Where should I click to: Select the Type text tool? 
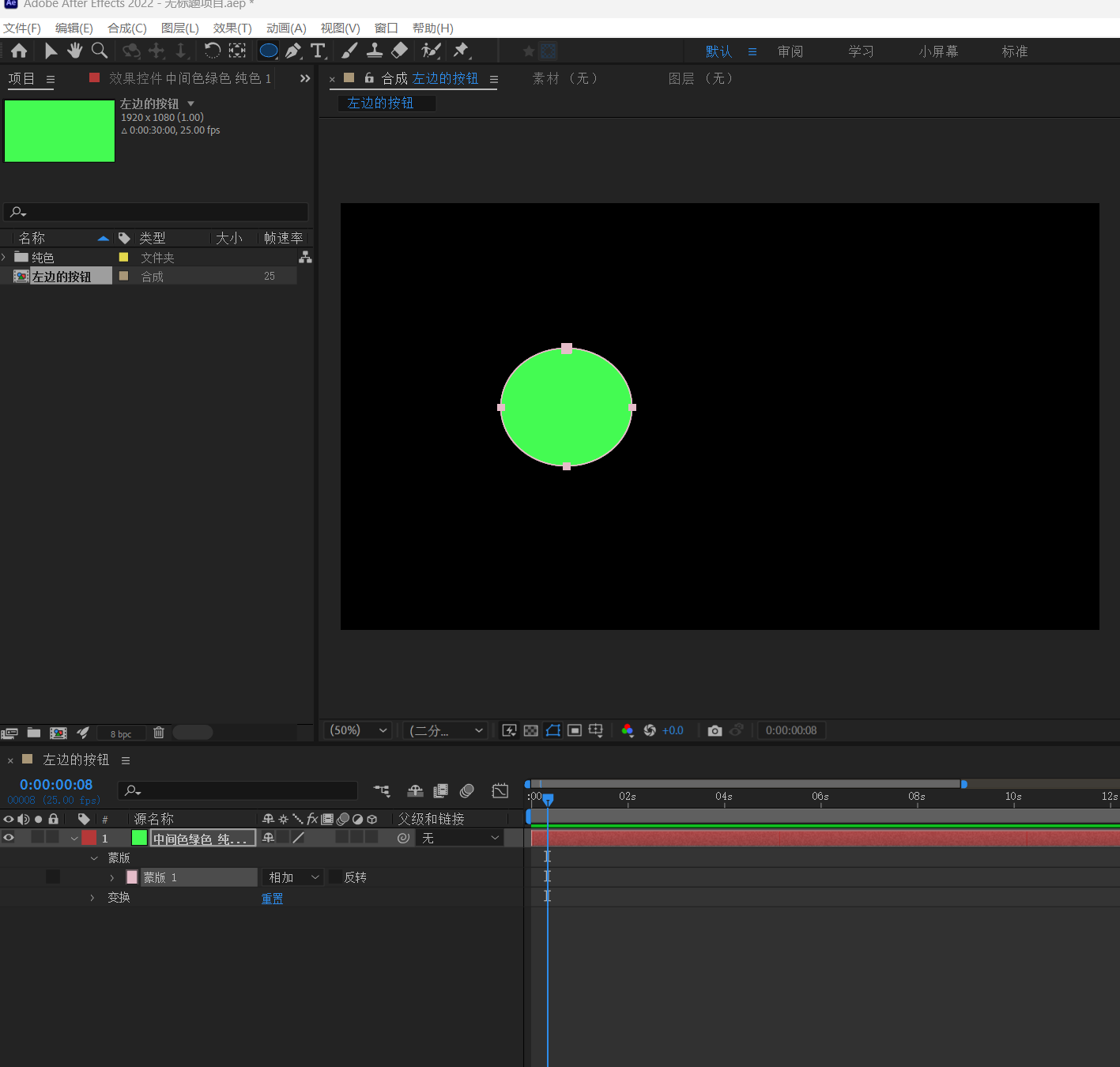coord(318,51)
